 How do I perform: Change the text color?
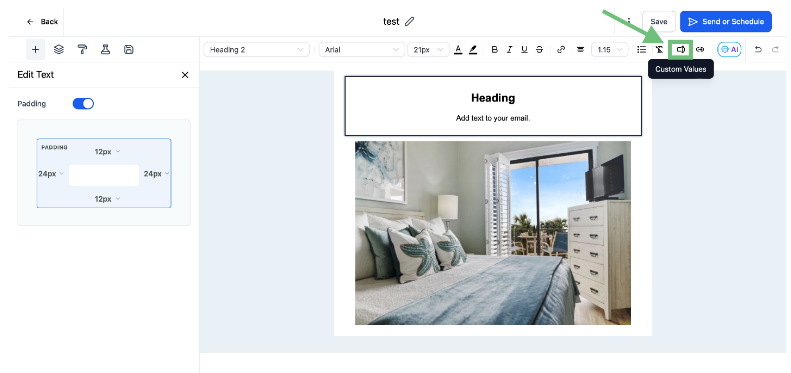click(458, 49)
